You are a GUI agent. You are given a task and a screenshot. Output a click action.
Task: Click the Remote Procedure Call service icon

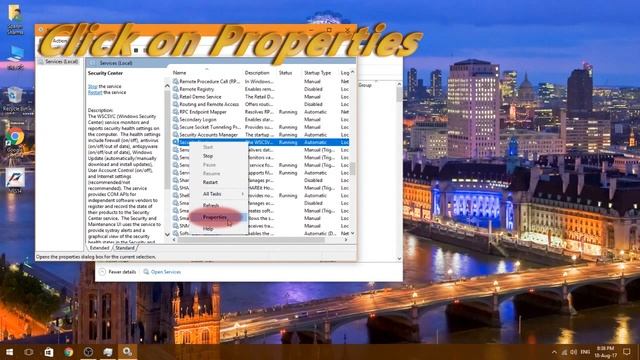tap(176, 81)
